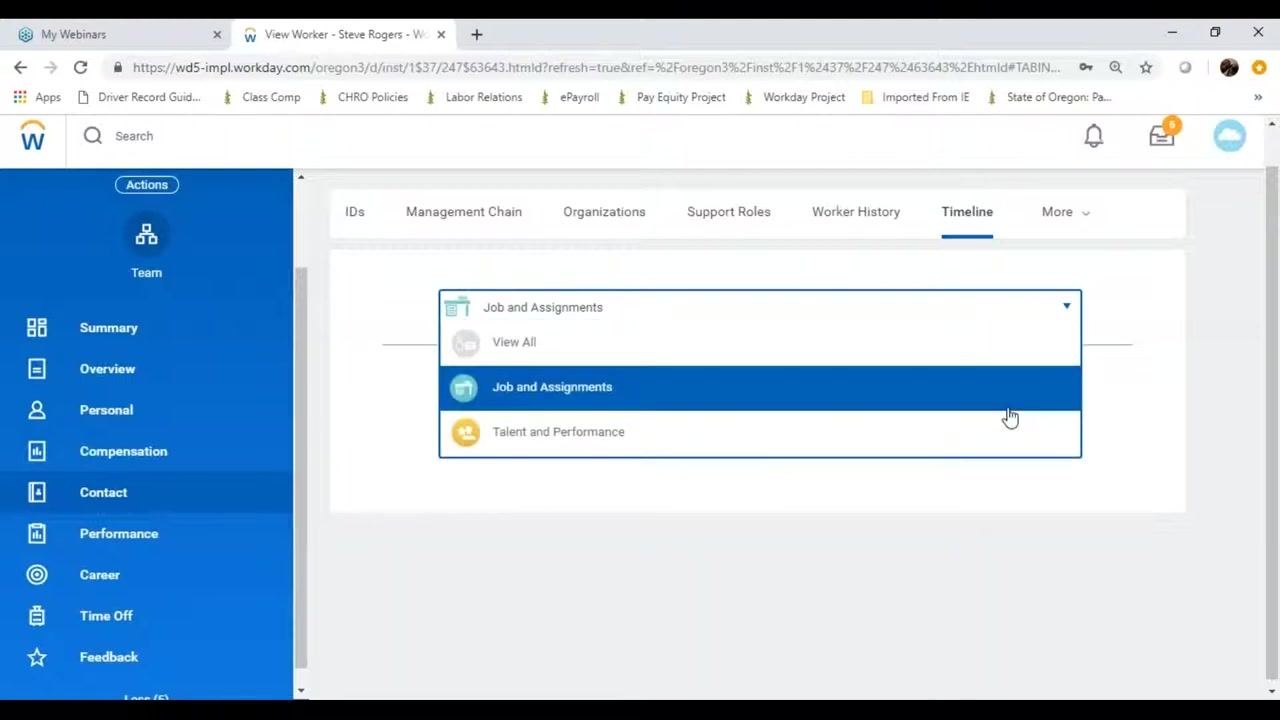Open the Imported From IE folder
Viewport: 1280px width, 720px height.
pyautogui.click(x=915, y=97)
